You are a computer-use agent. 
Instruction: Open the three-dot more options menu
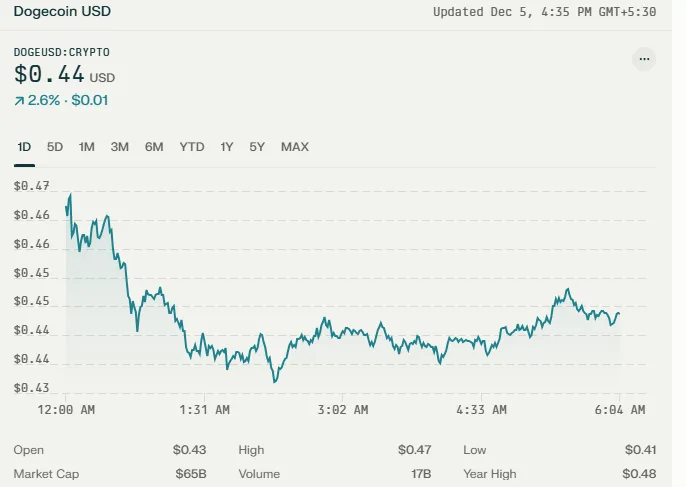[644, 59]
